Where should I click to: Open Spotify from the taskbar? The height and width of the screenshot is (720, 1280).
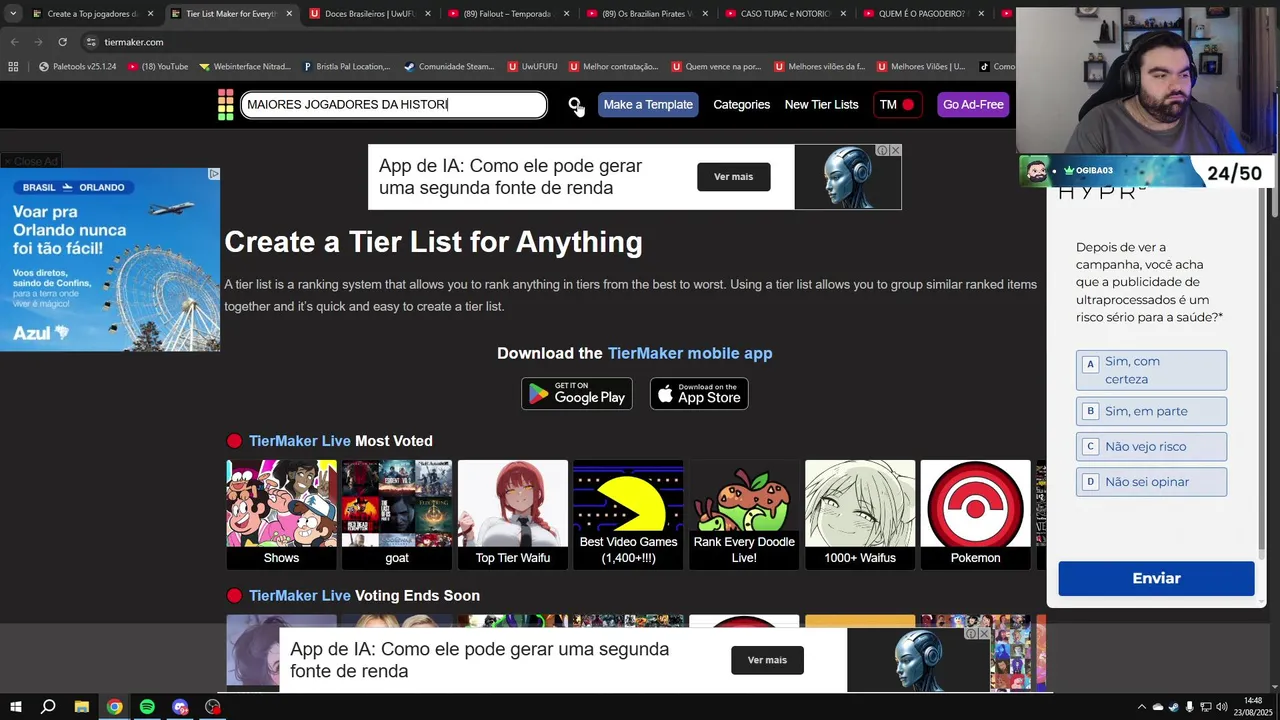click(x=147, y=707)
